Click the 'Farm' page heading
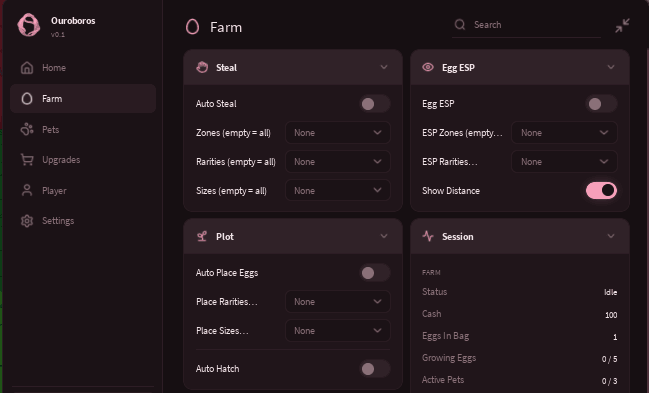Image resolution: width=649 pixels, height=393 pixels. click(x=226, y=27)
